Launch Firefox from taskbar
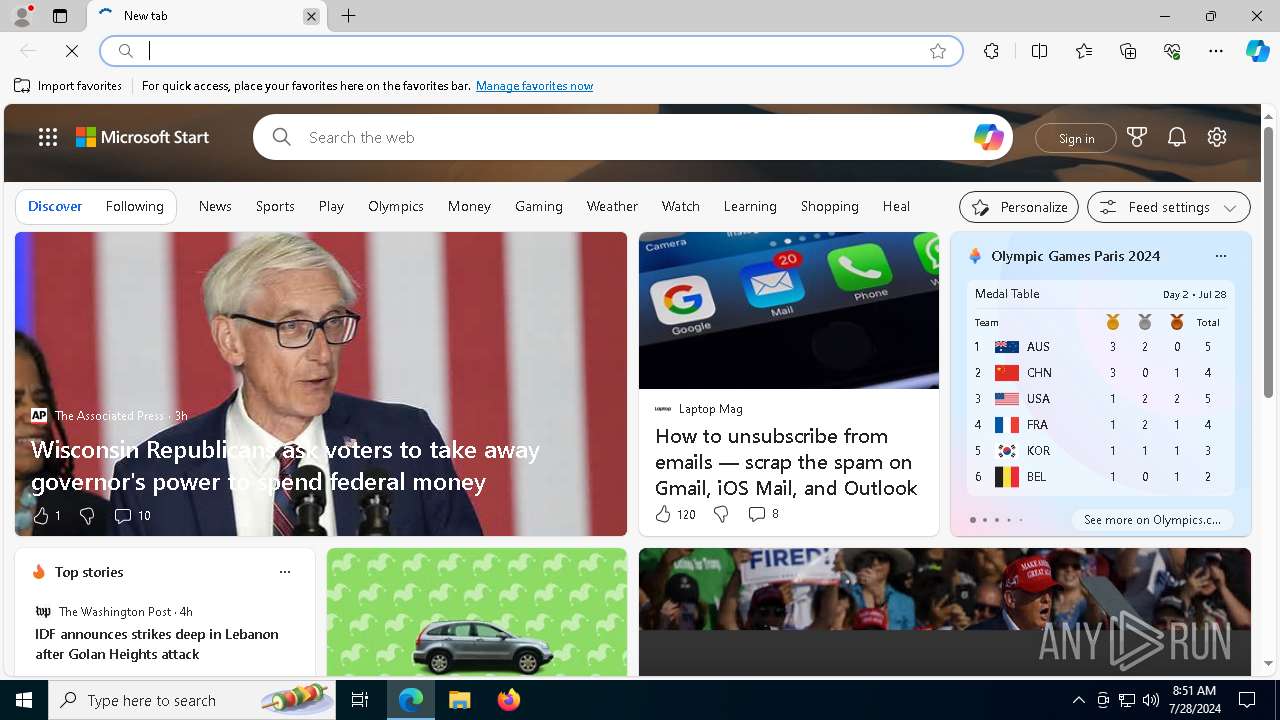The width and height of the screenshot is (1280, 720). pyautogui.click(x=509, y=700)
